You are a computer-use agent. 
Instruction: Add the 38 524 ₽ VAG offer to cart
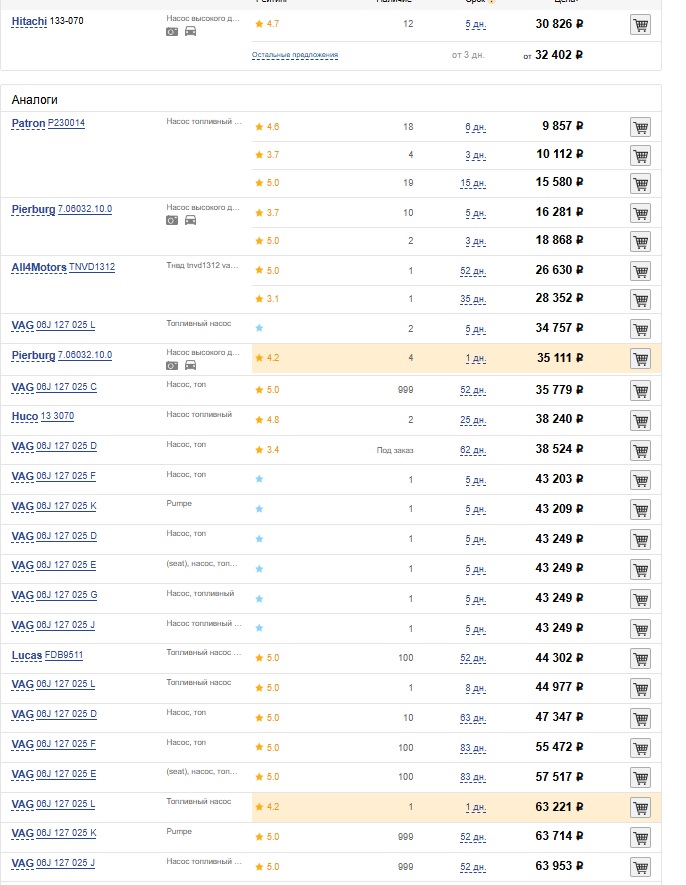[x=640, y=450]
